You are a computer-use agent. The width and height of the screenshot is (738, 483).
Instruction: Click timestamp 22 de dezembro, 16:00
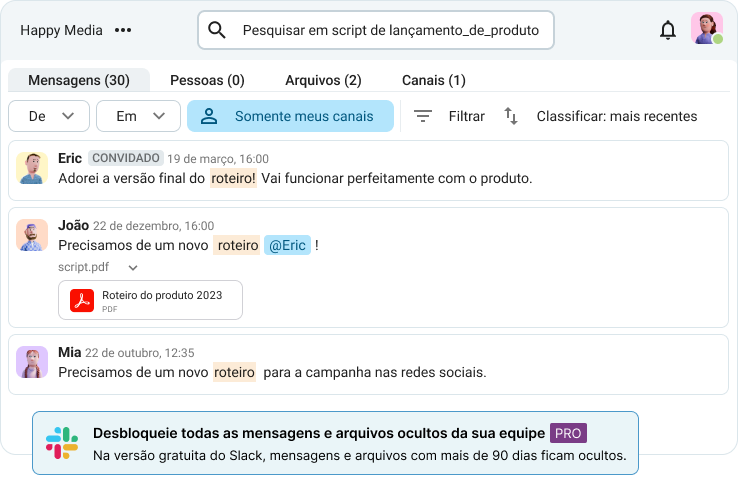pyautogui.click(x=153, y=226)
